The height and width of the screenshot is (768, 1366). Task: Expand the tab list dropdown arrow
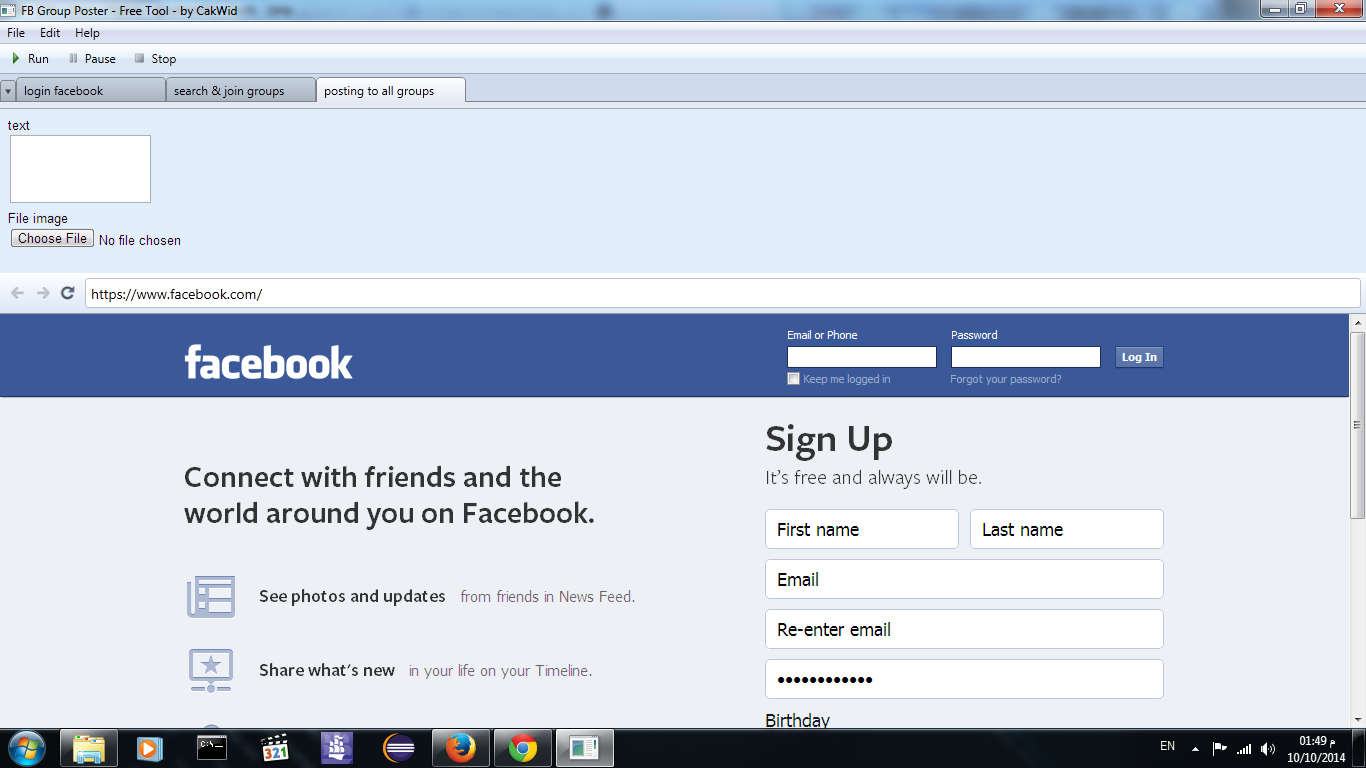click(x=8, y=91)
